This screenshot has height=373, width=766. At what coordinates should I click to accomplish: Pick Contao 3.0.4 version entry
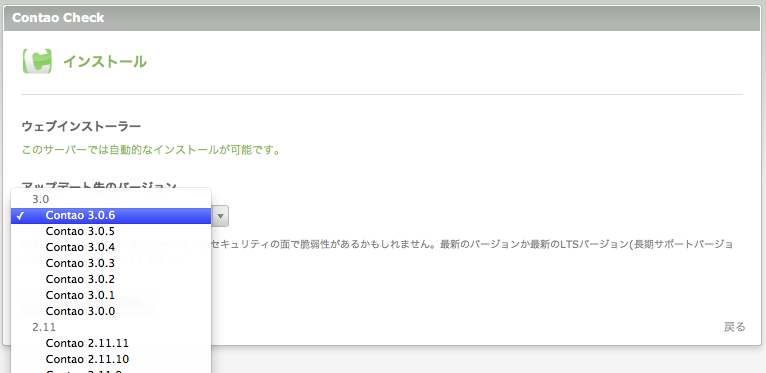[111, 248]
